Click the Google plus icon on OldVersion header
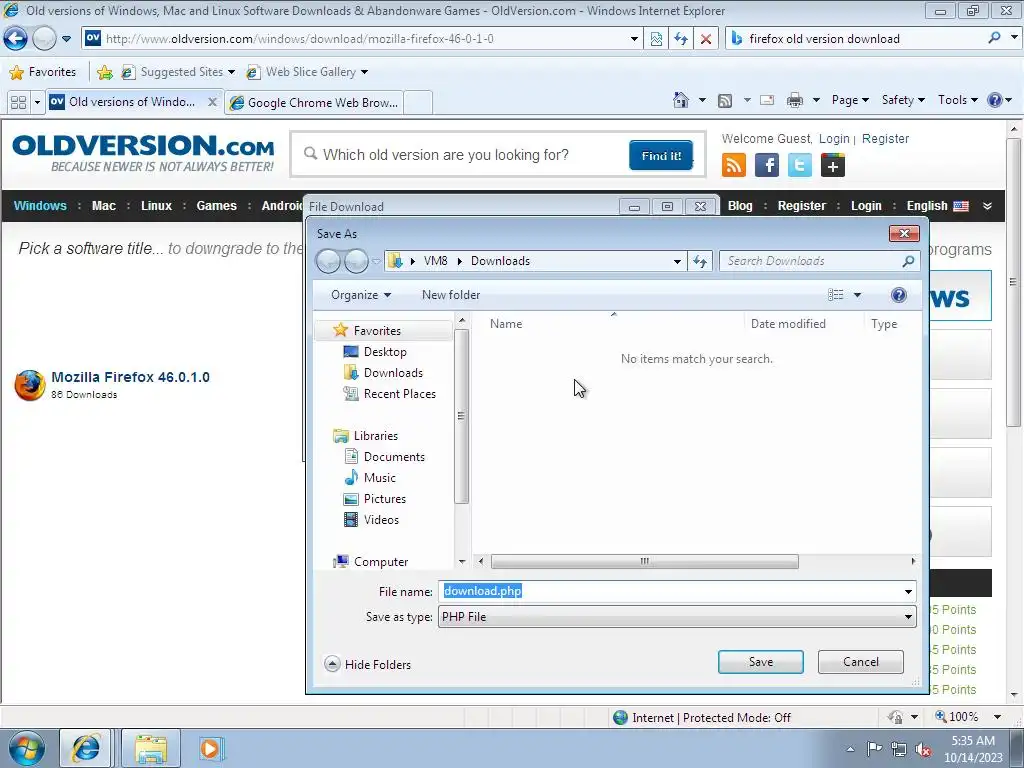 (x=833, y=165)
